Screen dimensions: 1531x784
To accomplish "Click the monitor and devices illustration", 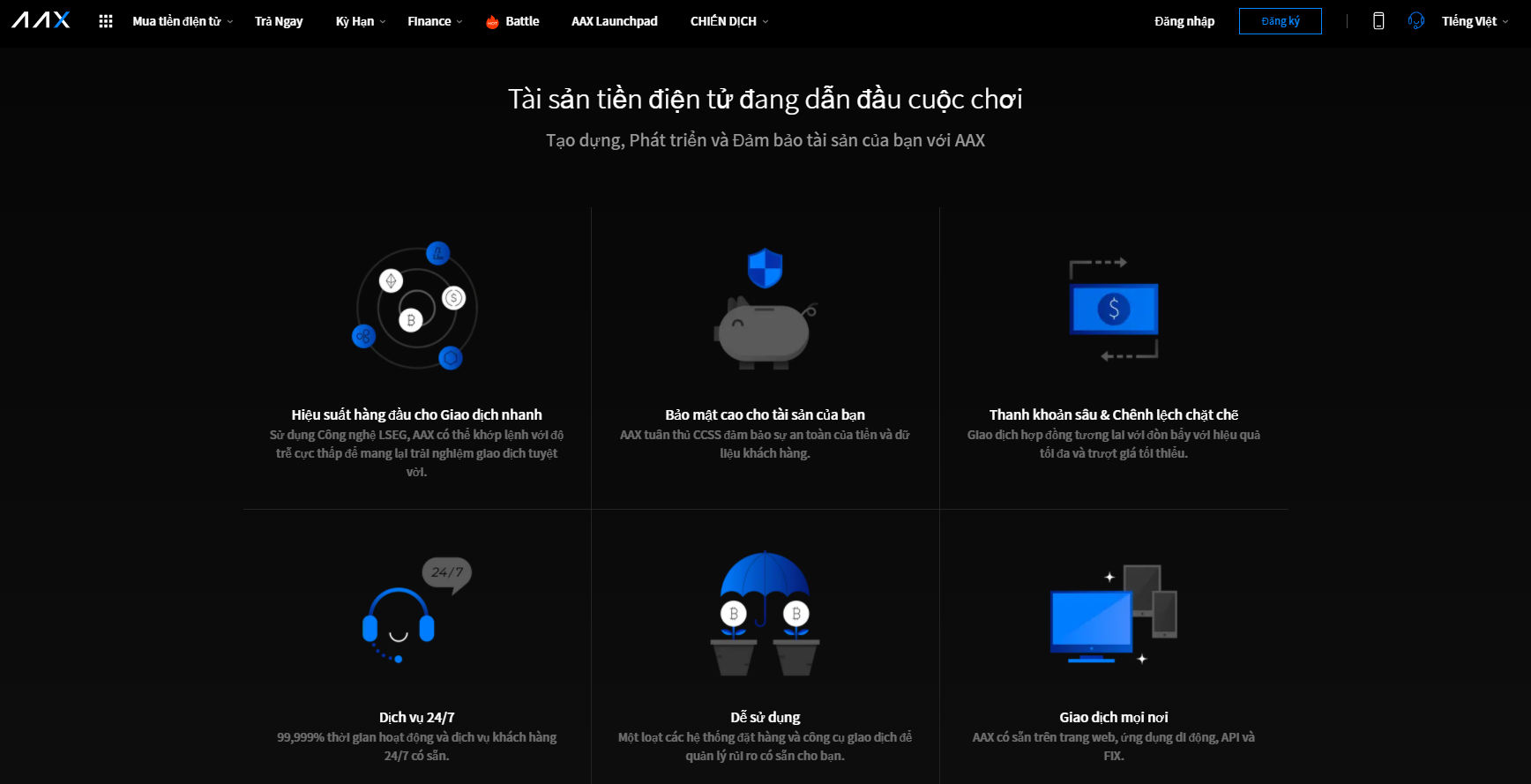I will [x=1114, y=614].
